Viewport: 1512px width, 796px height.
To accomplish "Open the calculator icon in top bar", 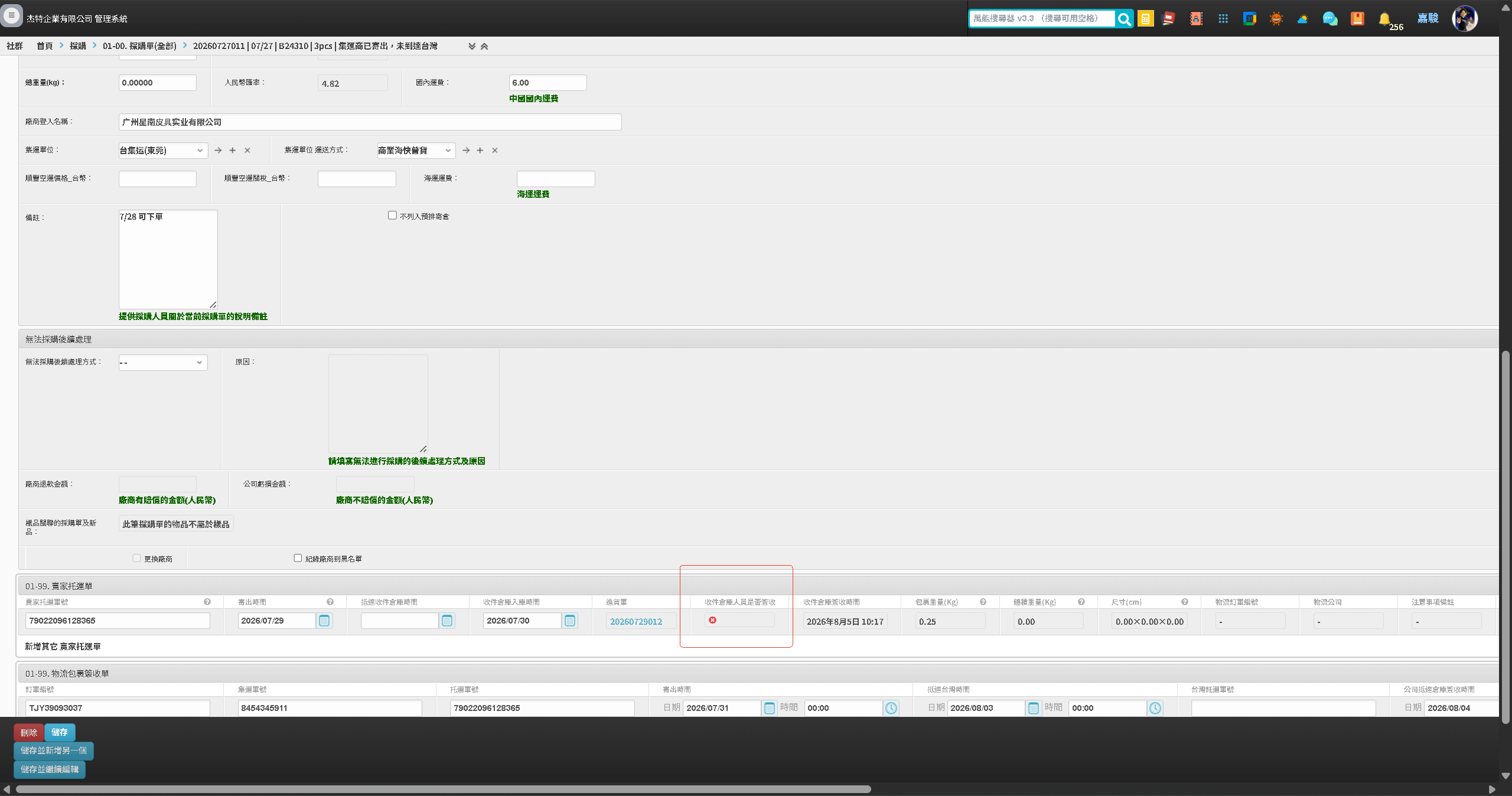I will [x=1145, y=19].
